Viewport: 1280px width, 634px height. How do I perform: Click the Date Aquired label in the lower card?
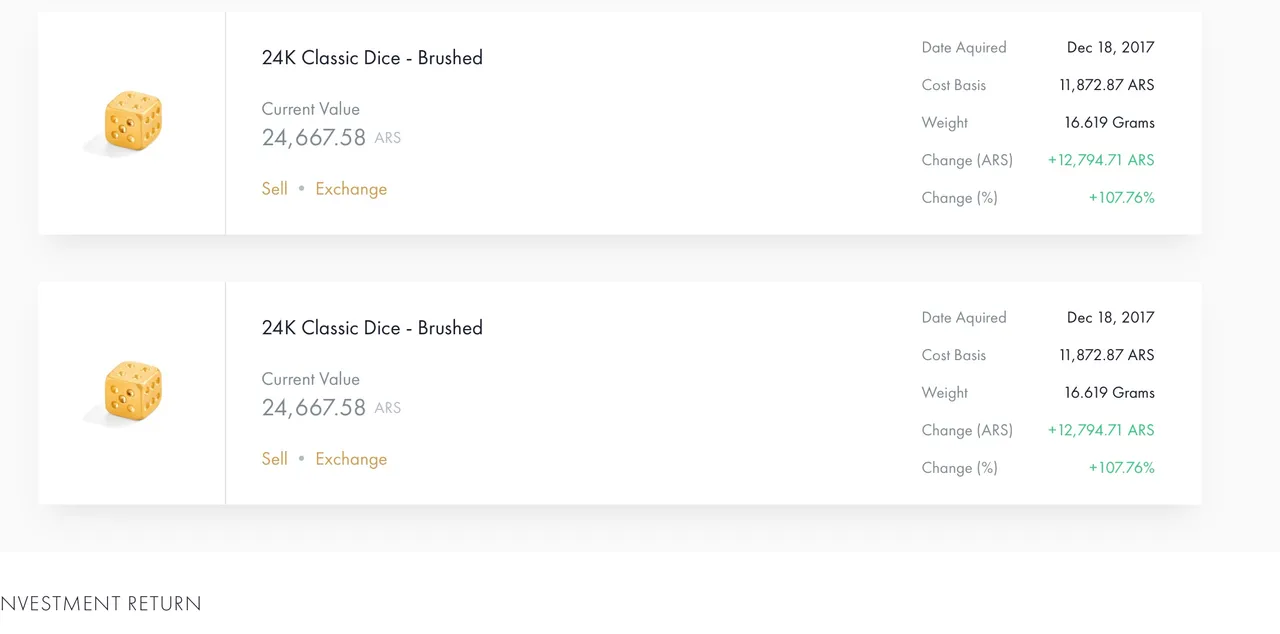click(x=964, y=318)
